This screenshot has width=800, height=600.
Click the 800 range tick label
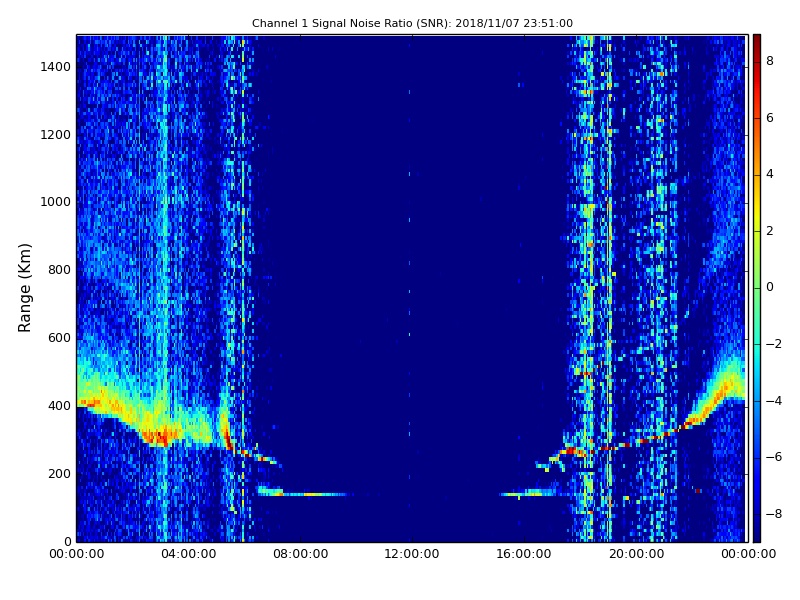click(x=60, y=270)
